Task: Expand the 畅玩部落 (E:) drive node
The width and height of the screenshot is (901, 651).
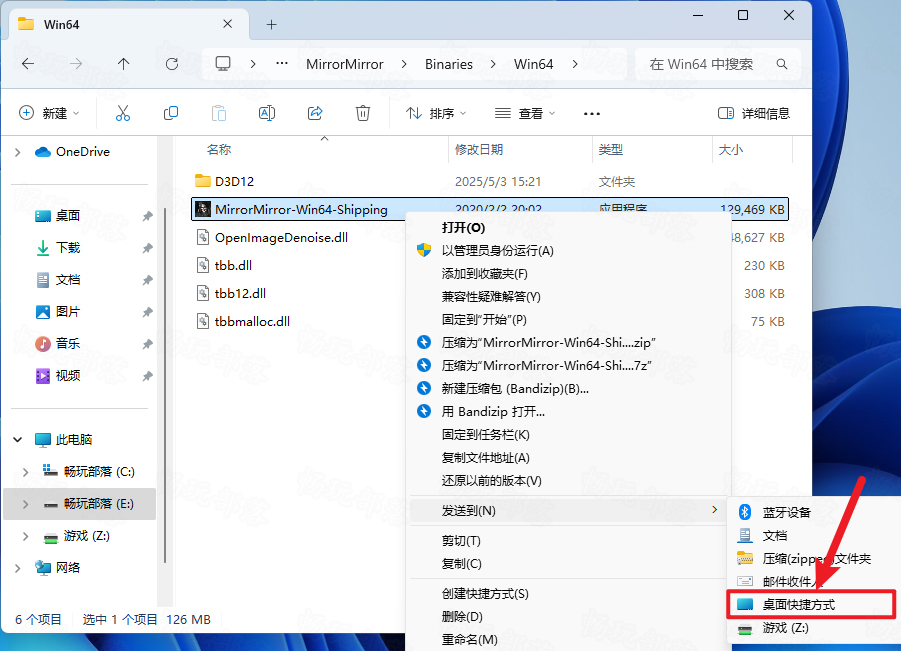Action: tap(25, 504)
